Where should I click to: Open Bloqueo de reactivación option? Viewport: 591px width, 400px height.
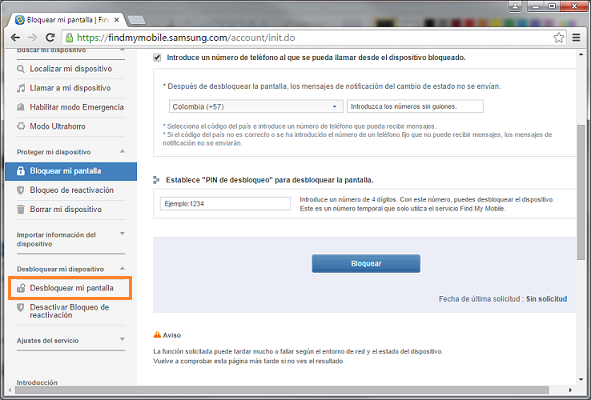coord(71,190)
